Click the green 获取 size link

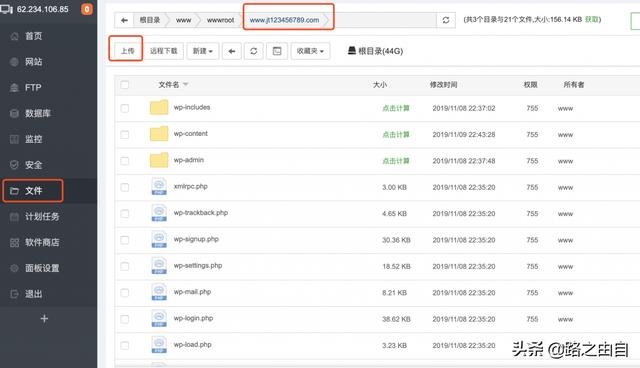click(x=591, y=19)
